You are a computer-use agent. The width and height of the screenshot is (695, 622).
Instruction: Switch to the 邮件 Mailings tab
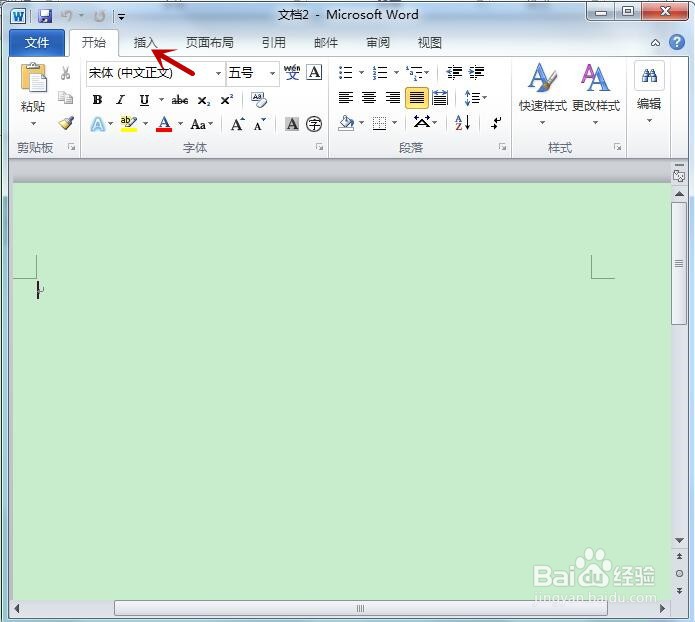326,43
